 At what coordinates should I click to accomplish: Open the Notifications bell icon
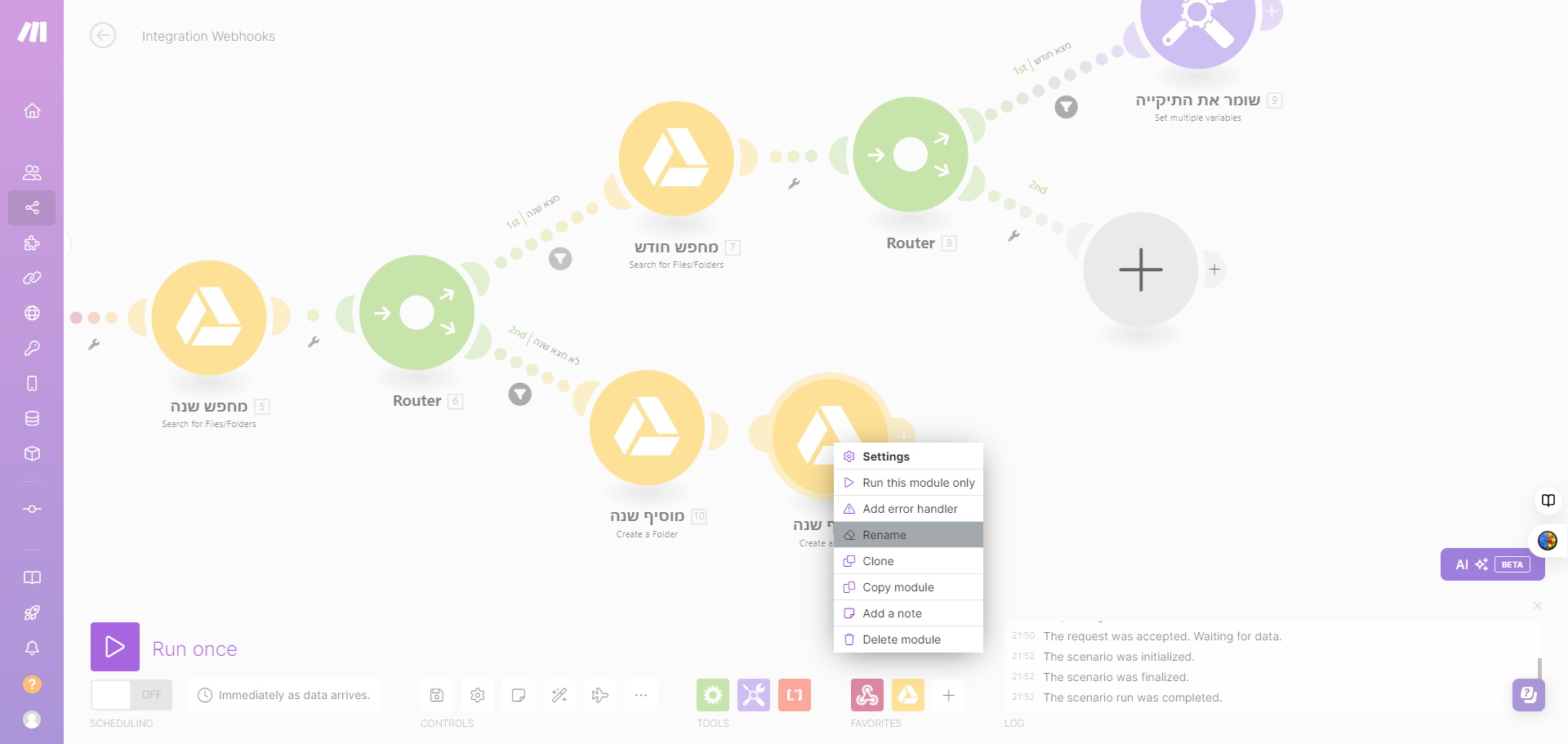(x=32, y=648)
